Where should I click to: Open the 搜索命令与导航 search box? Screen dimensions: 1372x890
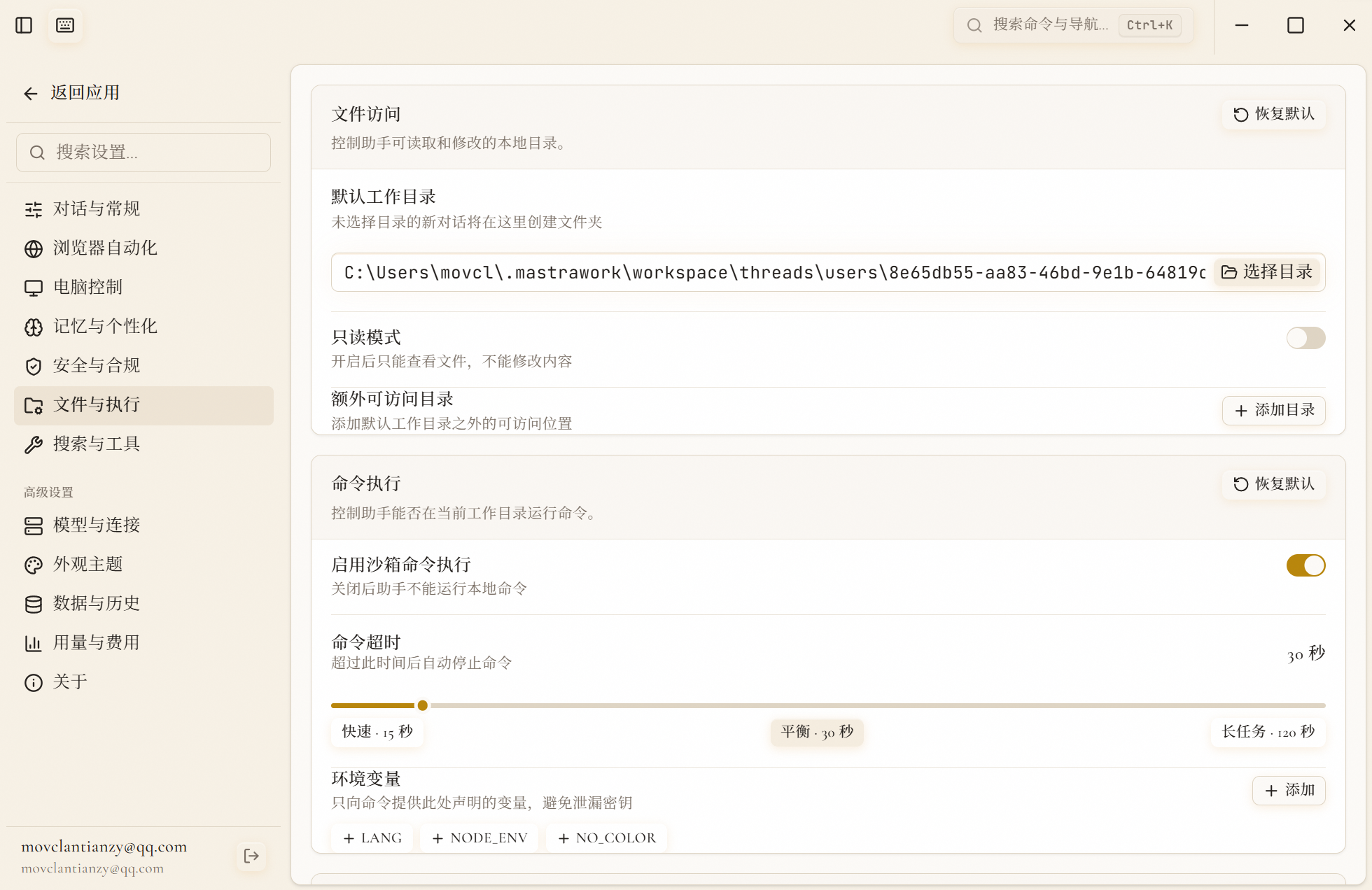click(1074, 25)
